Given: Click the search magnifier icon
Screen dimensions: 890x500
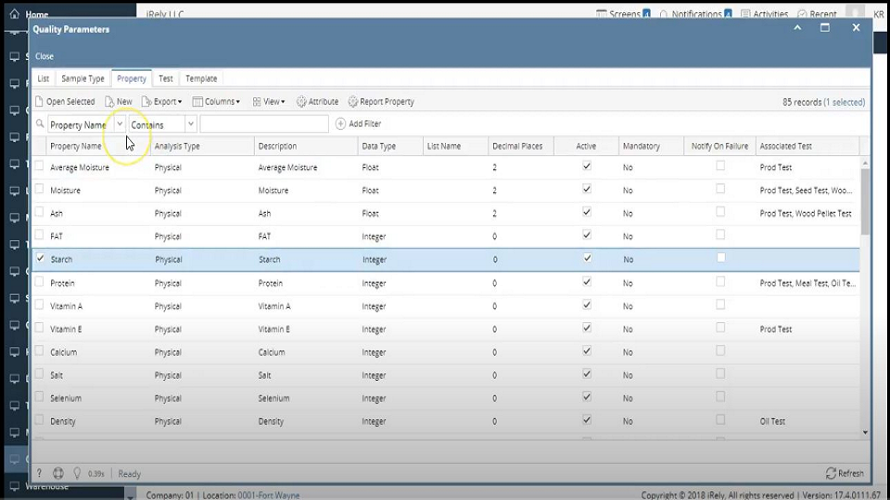Looking at the screenshot, I should pyautogui.click(x=40, y=123).
